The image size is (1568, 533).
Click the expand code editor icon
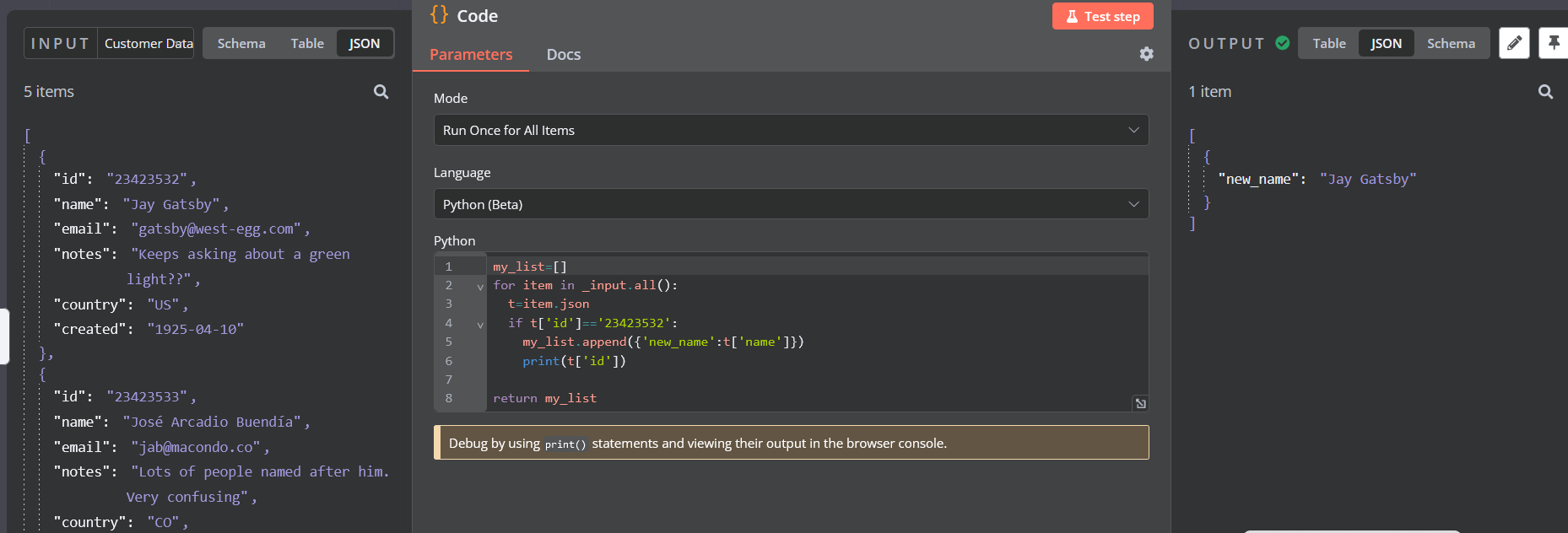tap(1140, 404)
